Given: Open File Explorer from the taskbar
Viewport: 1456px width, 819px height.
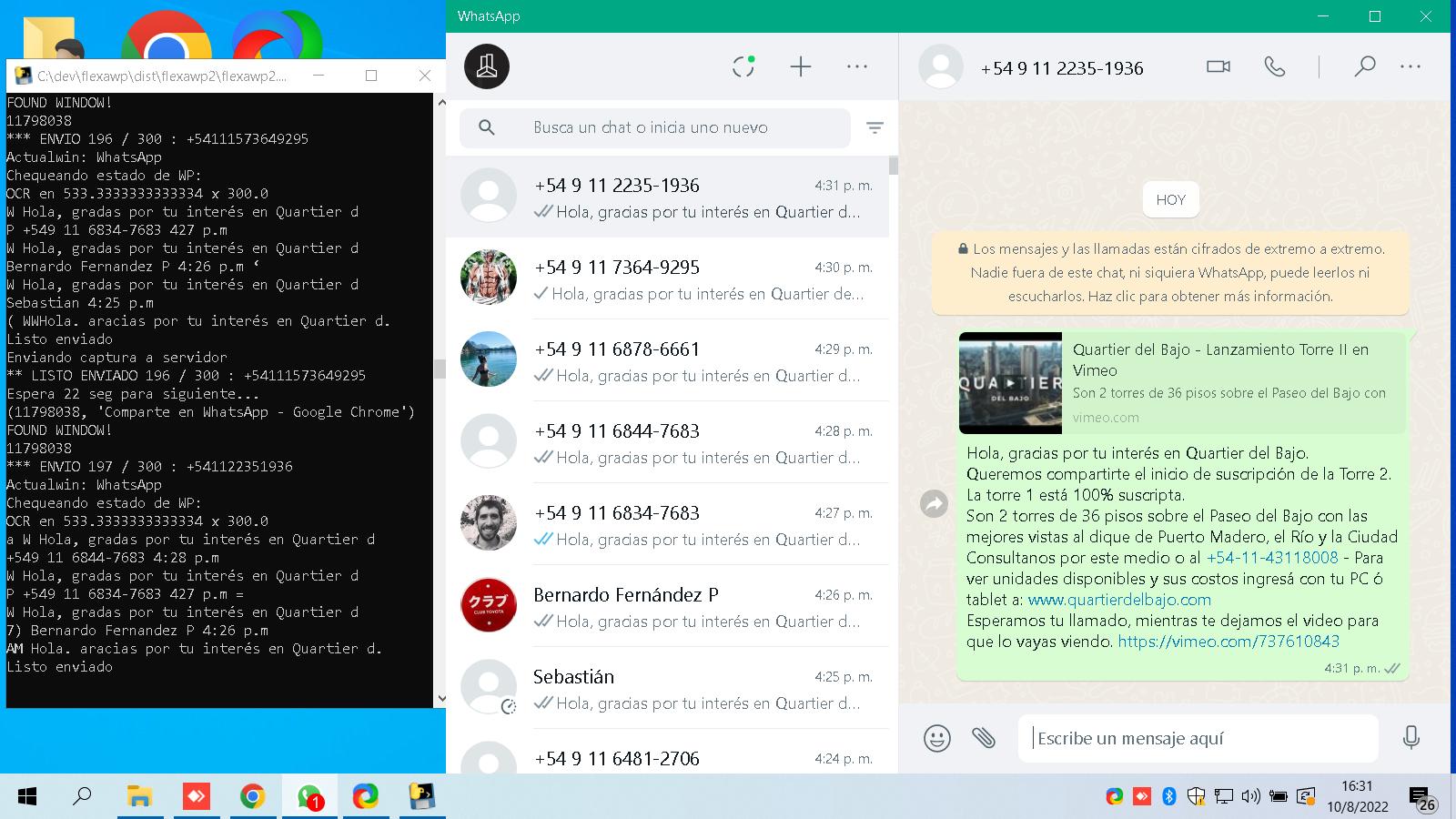Looking at the screenshot, I should pos(138,797).
